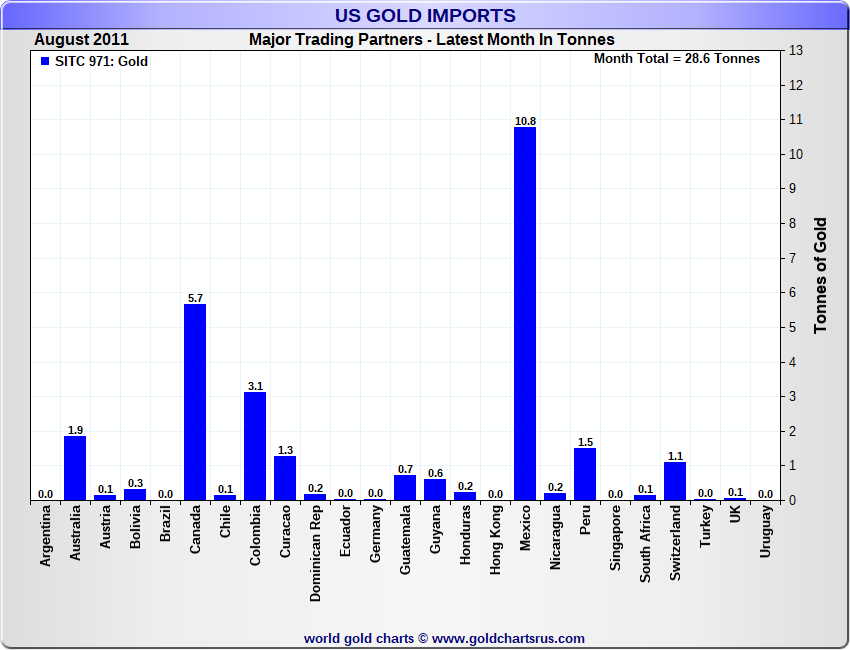Click the Switzerland bar labeled 1.1
The image size is (850, 650).
click(675, 481)
